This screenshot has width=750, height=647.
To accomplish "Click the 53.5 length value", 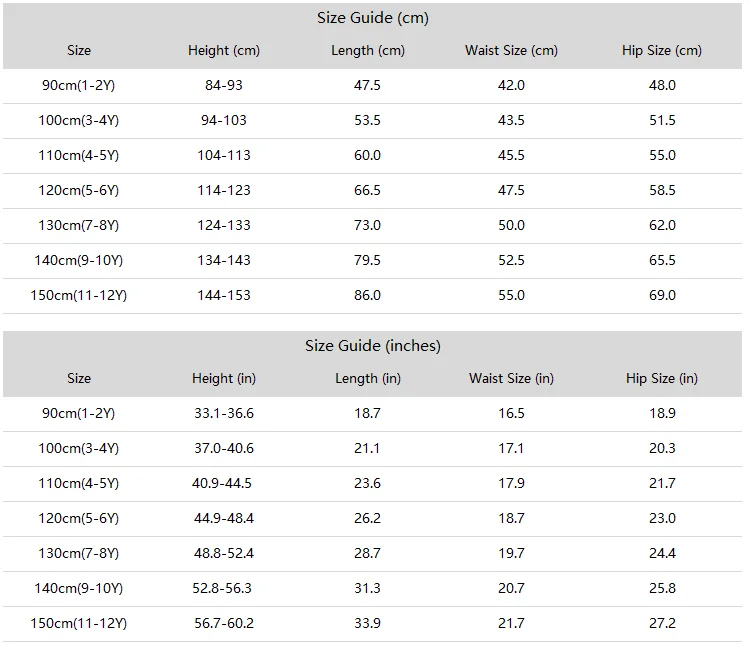I will (368, 121).
